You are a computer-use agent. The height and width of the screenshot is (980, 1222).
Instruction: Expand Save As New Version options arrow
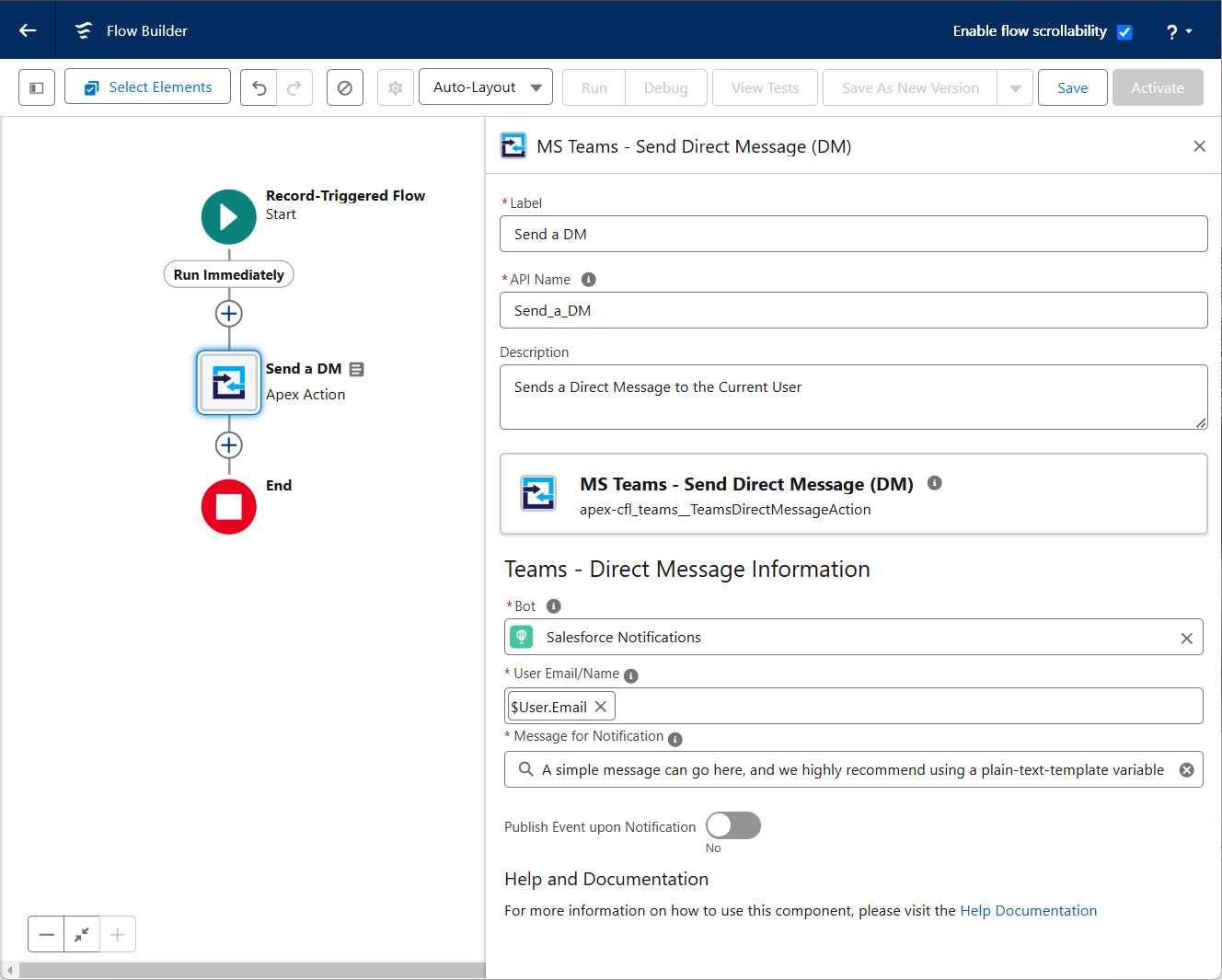click(1015, 88)
